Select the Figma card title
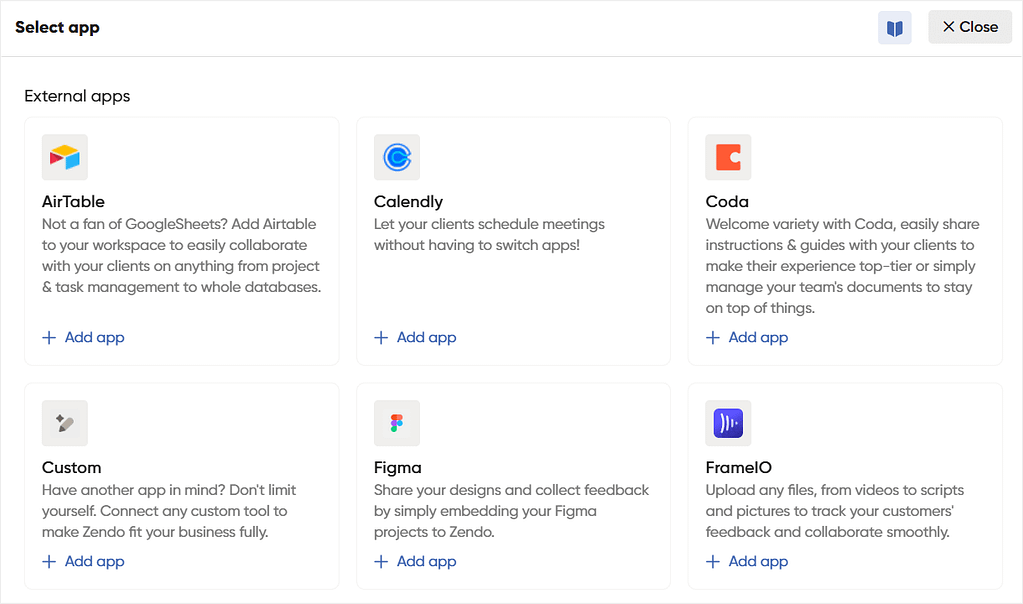The height and width of the screenshot is (604, 1023). (x=397, y=468)
